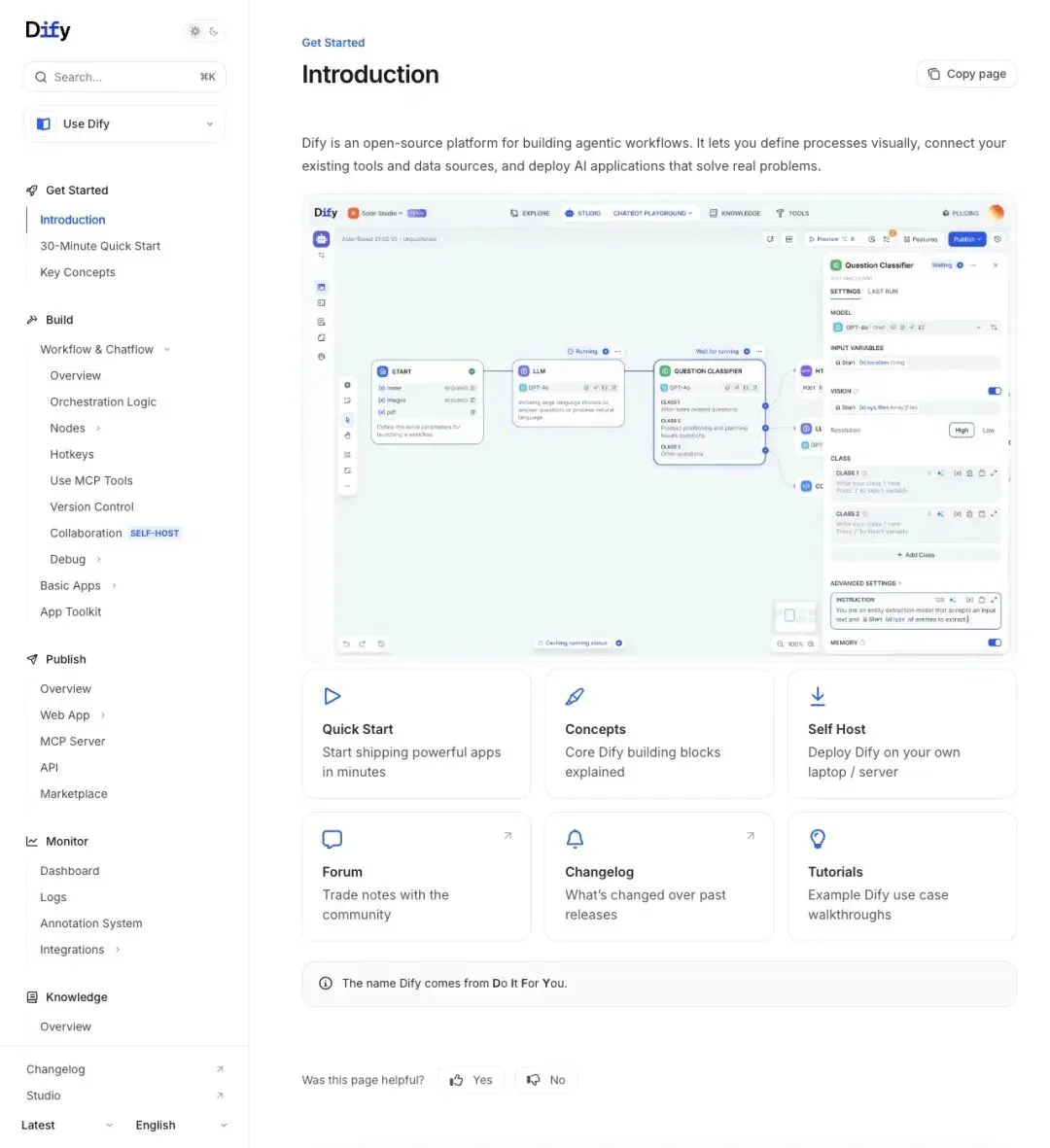1050x1148 pixels.
Task: Click the Get Started breadcrumb
Action: point(333,43)
